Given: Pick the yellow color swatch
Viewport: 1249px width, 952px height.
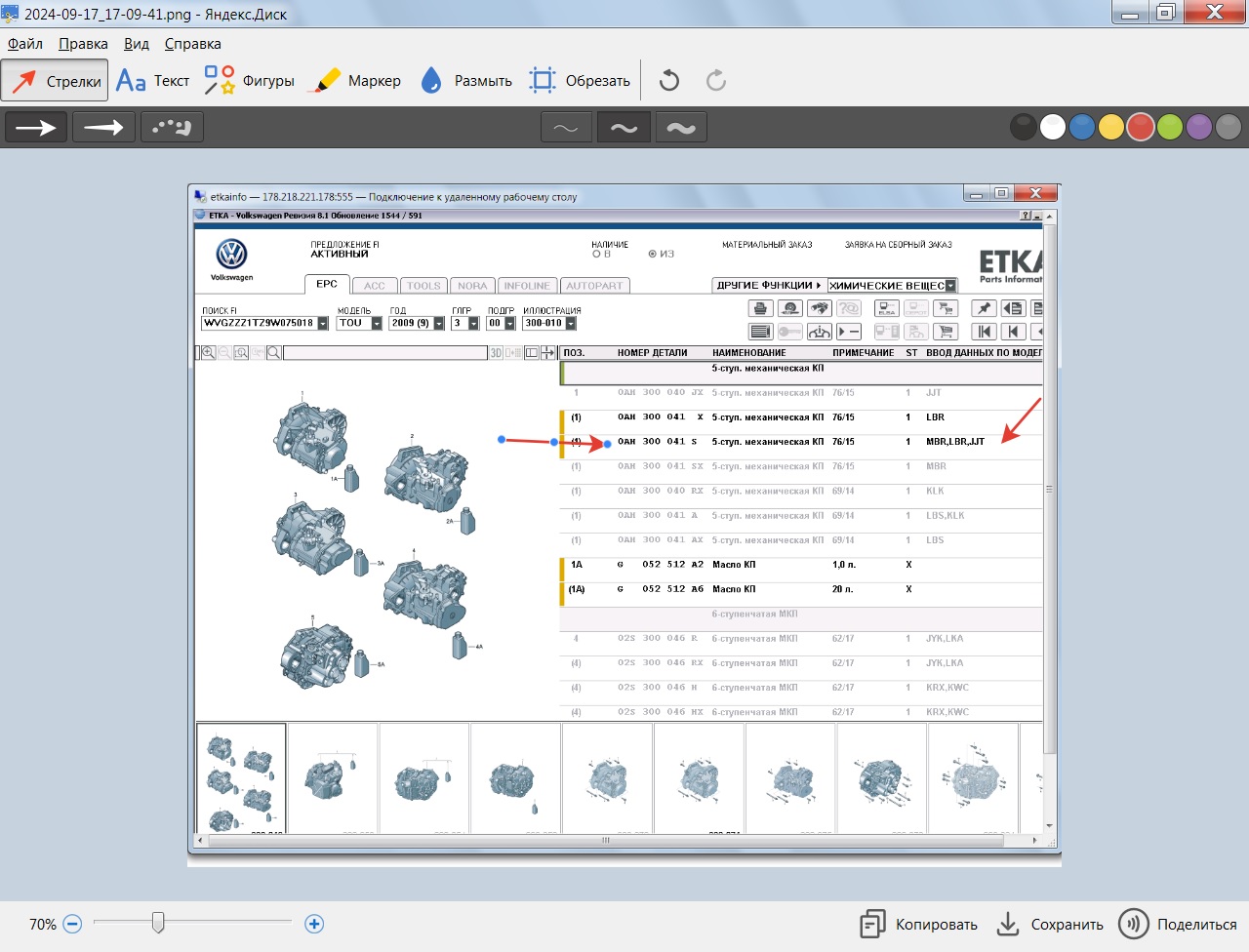Looking at the screenshot, I should [1110, 127].
